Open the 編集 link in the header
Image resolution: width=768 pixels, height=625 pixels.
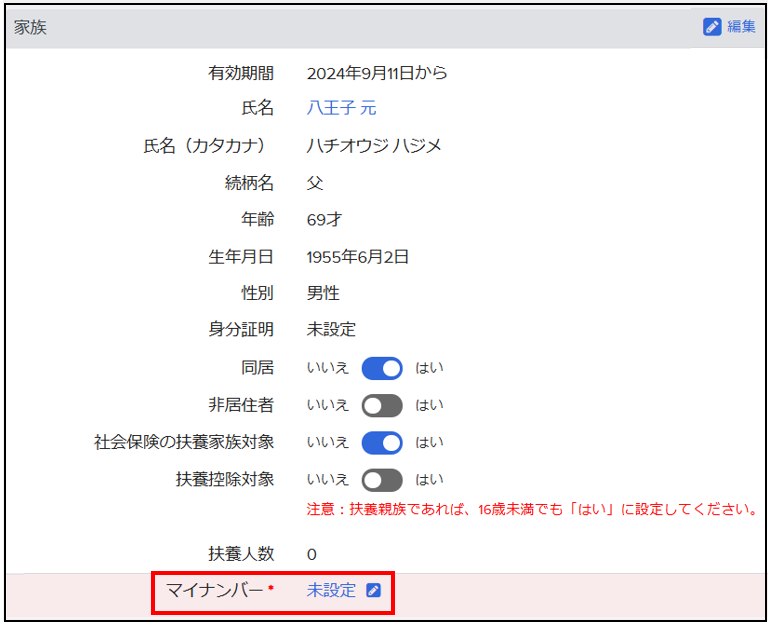(x=741, y=27)
